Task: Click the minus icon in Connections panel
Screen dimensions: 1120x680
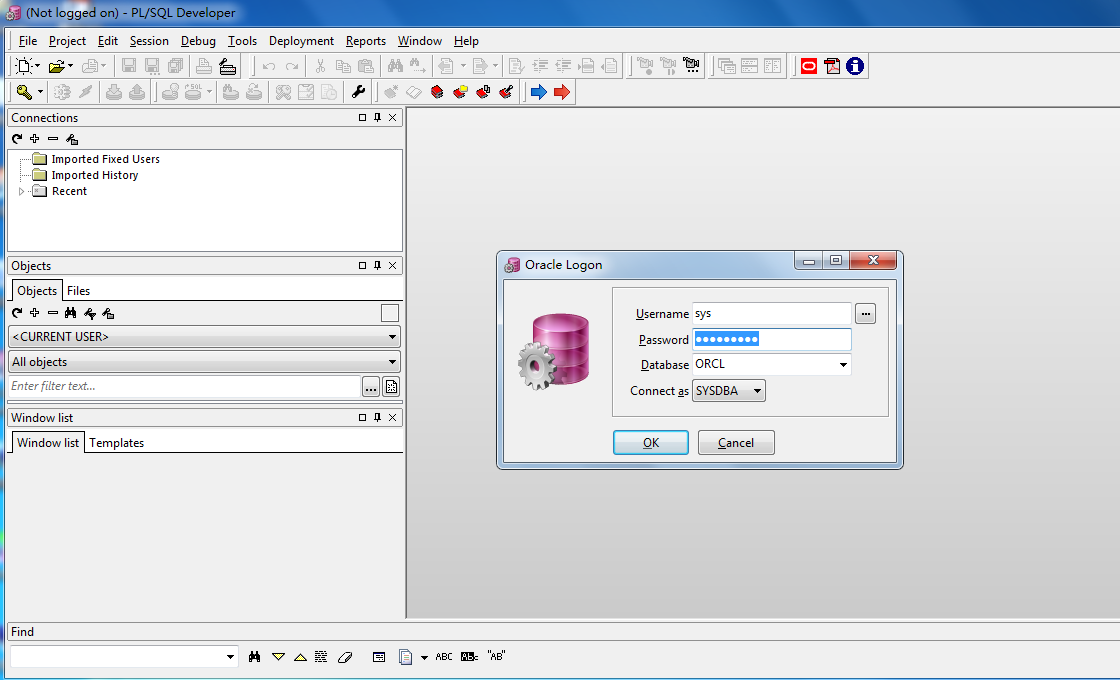Action: click(53, 139)
